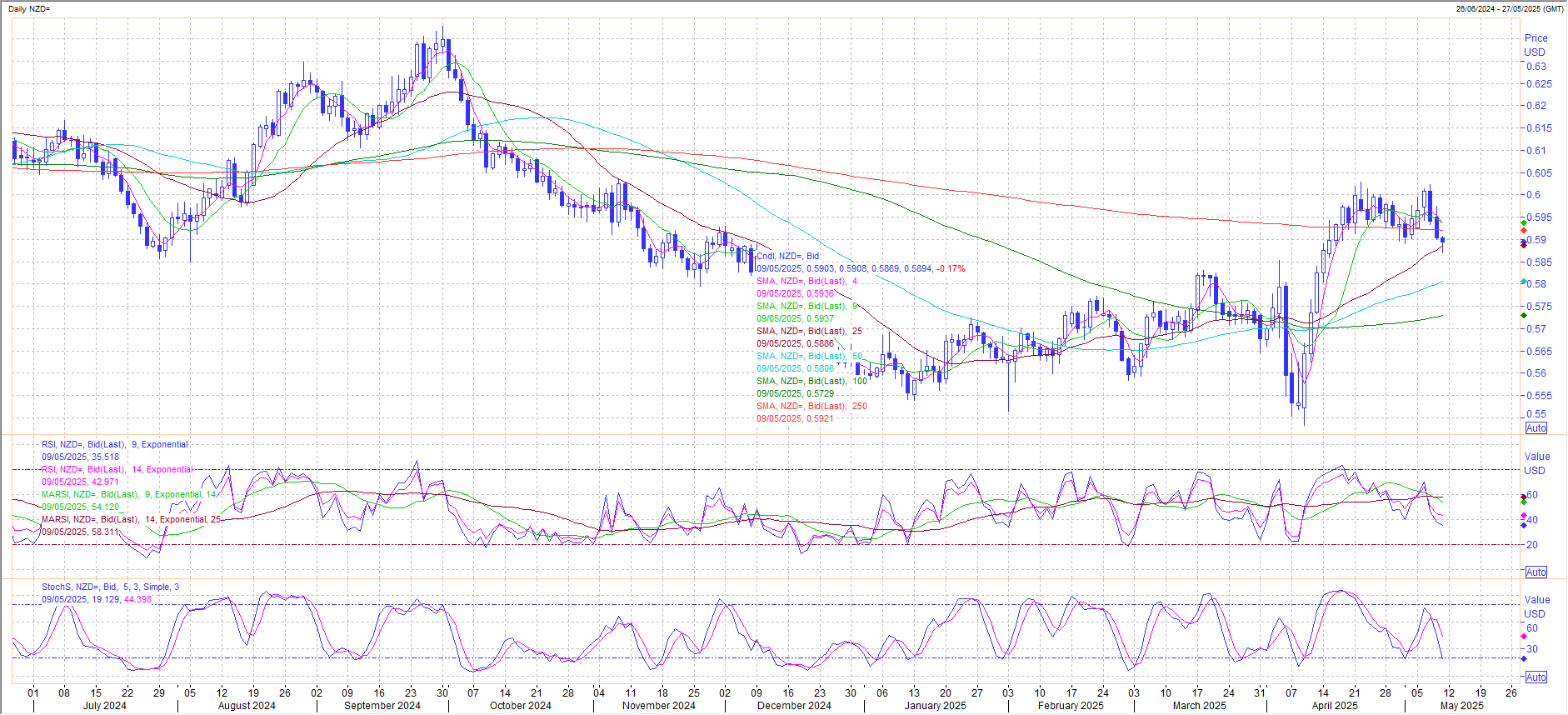The width and height of the screenshot is (1568, 715).
Task: Click the December 2024 month label
Action: point(794,706)
